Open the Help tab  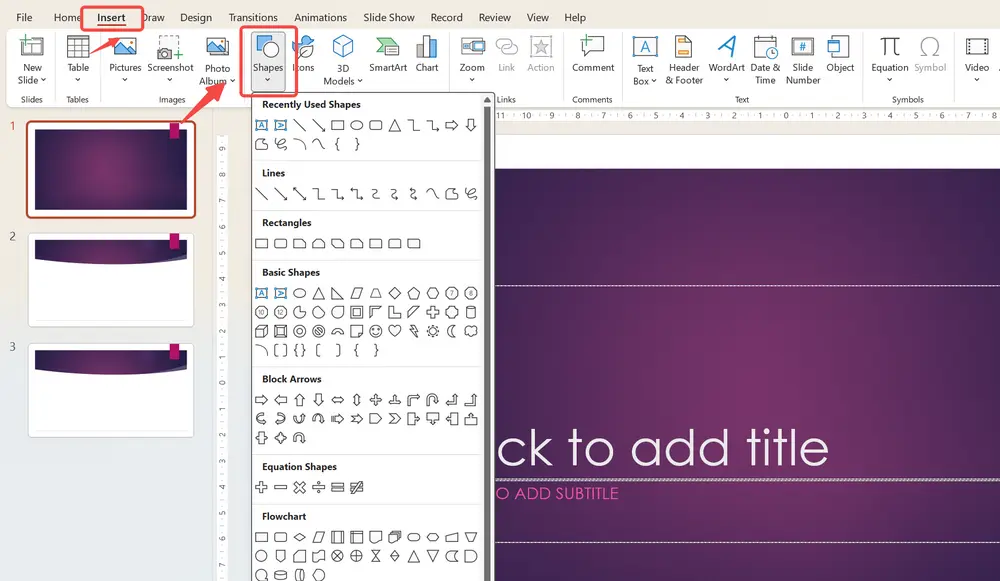tap(575, 17)
